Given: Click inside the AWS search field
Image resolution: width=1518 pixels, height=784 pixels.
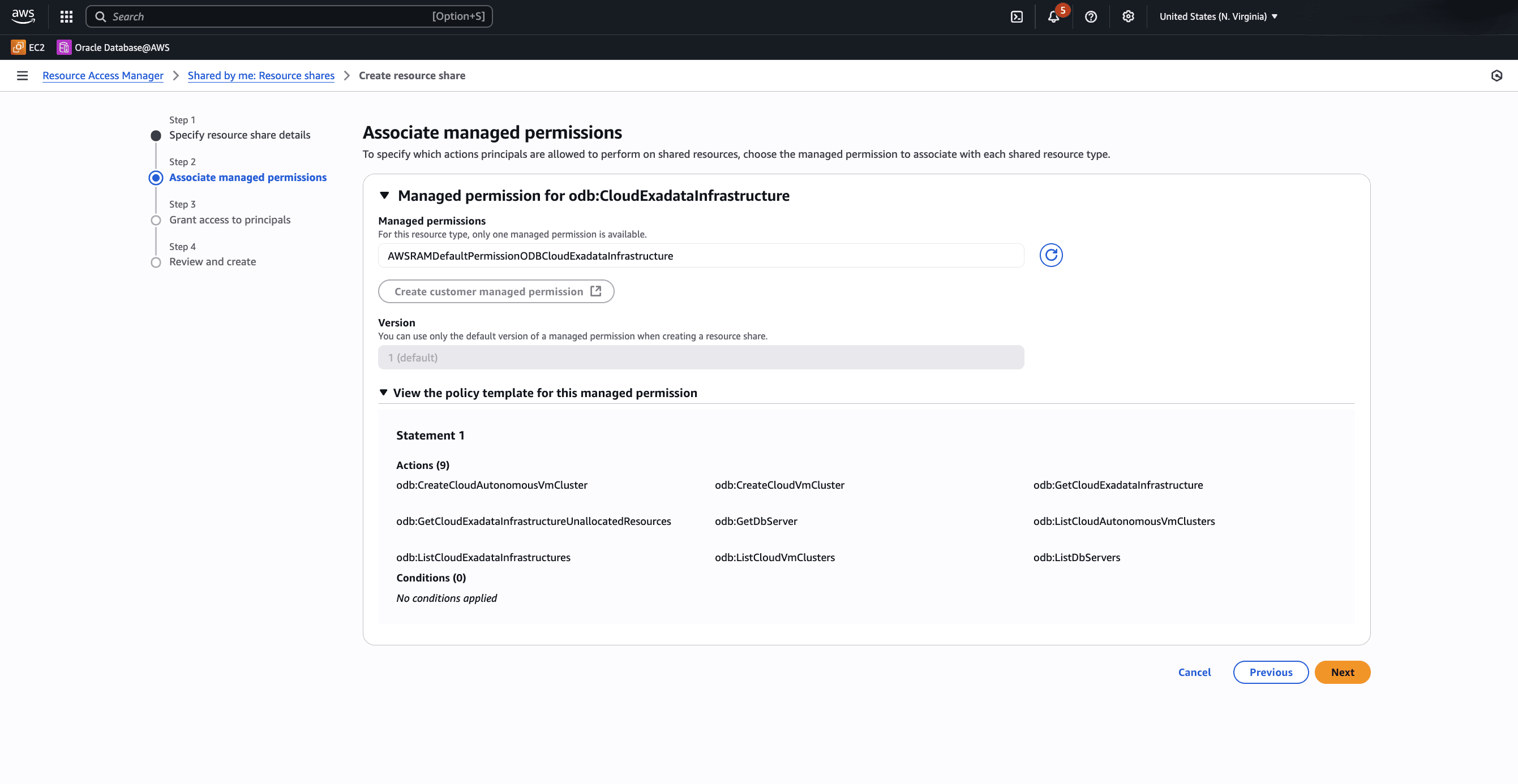Looking at the screenshot, I should click(x=289, y=16).
